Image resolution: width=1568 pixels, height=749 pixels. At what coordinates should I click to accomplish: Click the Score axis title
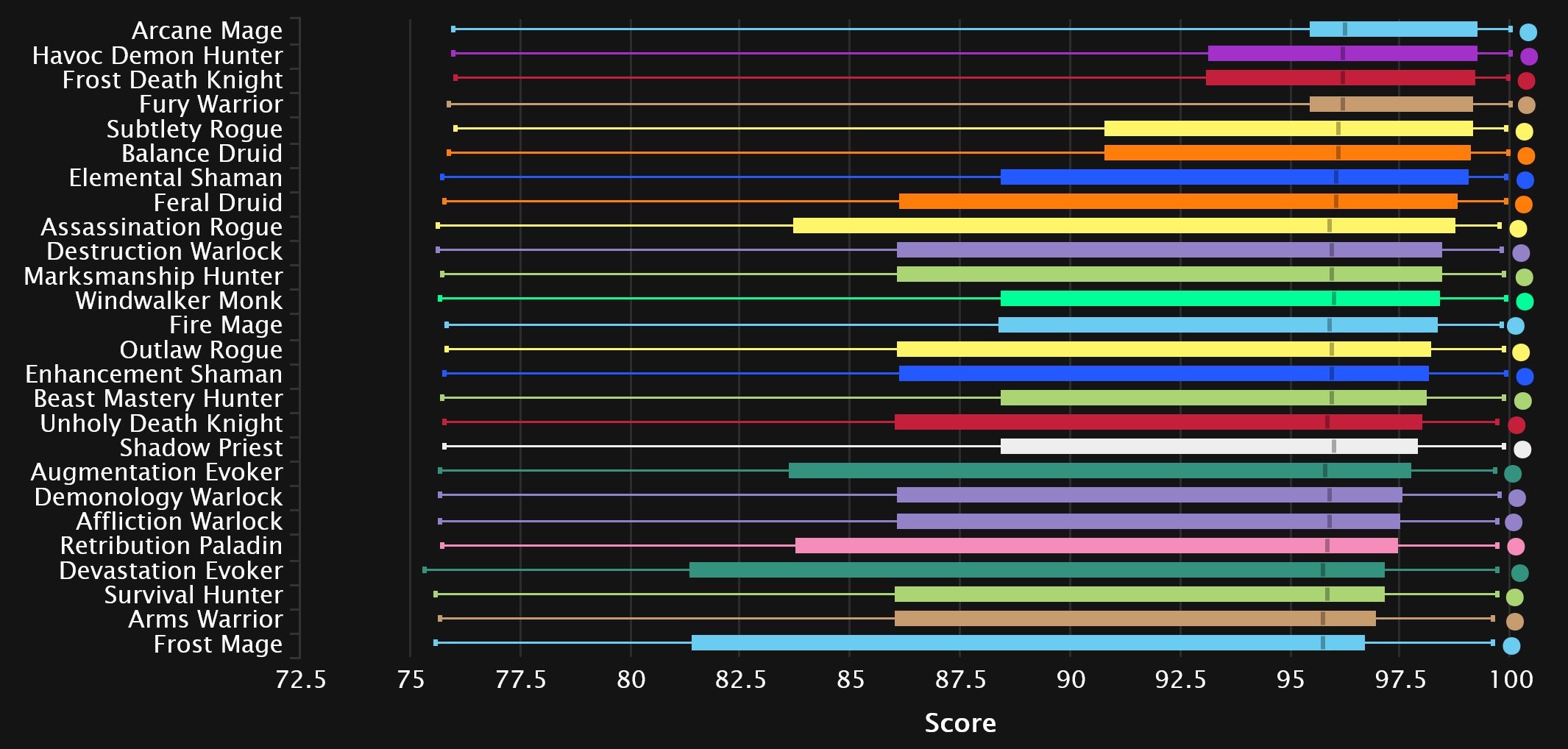click(x=959, y=723)
